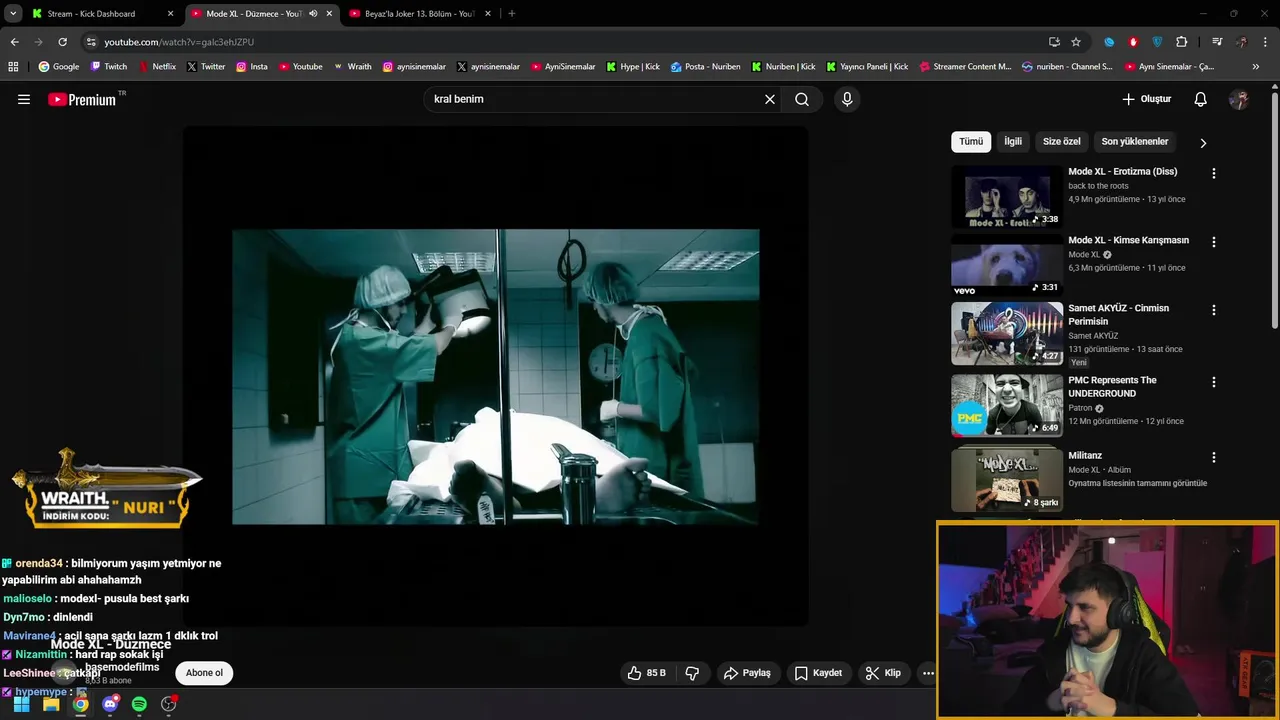Start voice search with the microphone
Screen dimensions: 1280x720
click(847, 99)
